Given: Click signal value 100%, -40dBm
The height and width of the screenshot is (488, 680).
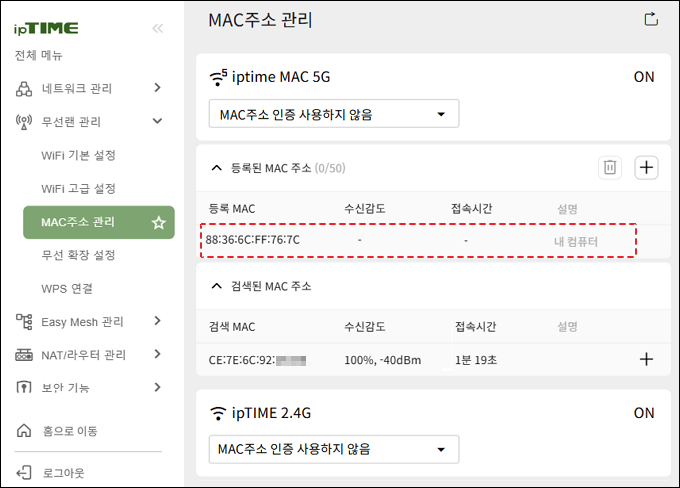Looking at the screenshot, I should (382, 360).
